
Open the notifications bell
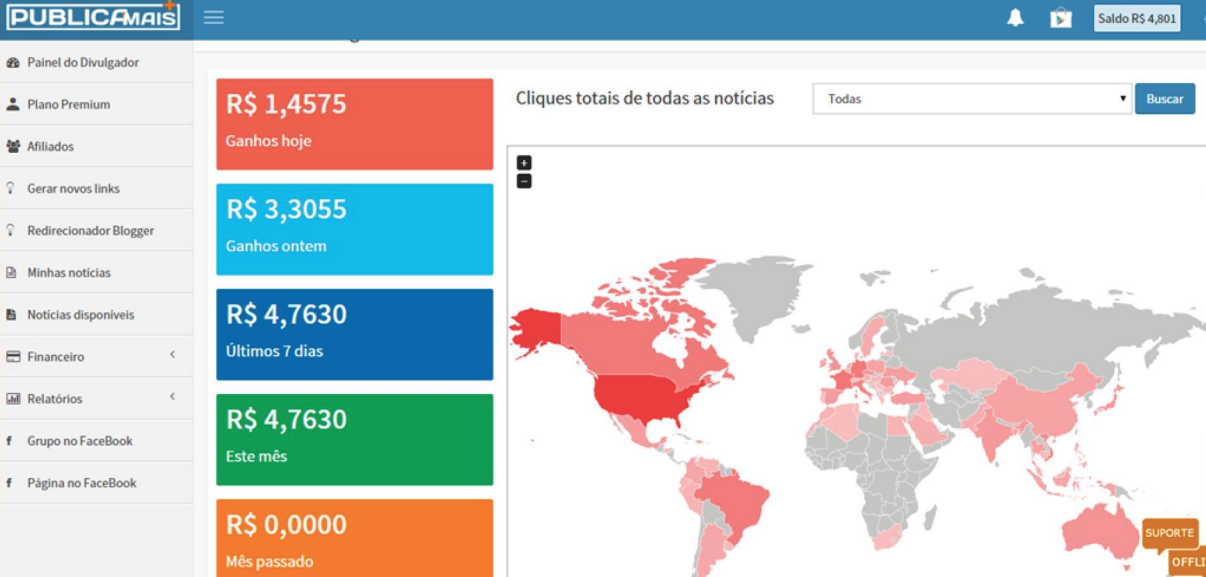click(x=1015, y=18)
